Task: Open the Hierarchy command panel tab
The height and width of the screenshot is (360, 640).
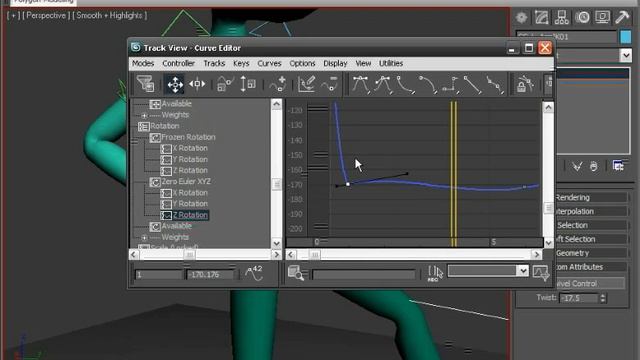Action: 562,18
